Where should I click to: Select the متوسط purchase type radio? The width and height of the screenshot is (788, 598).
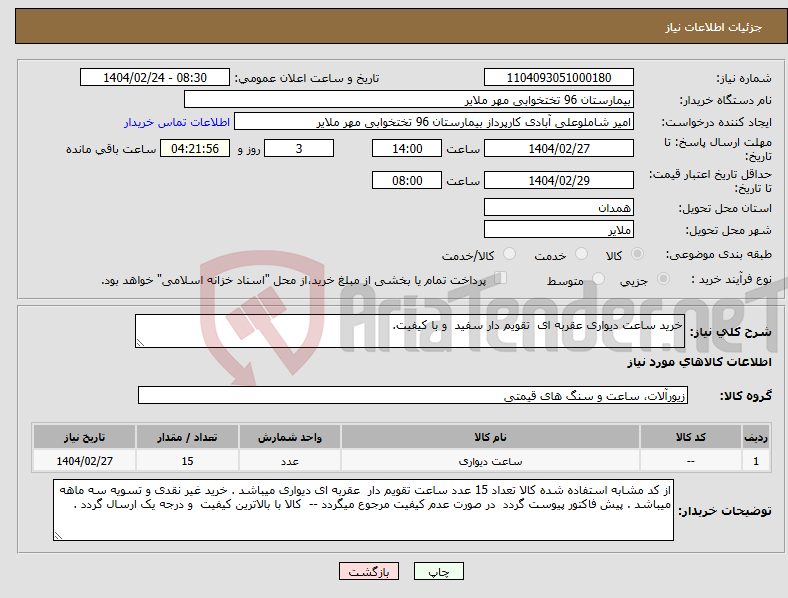(599, 279)
